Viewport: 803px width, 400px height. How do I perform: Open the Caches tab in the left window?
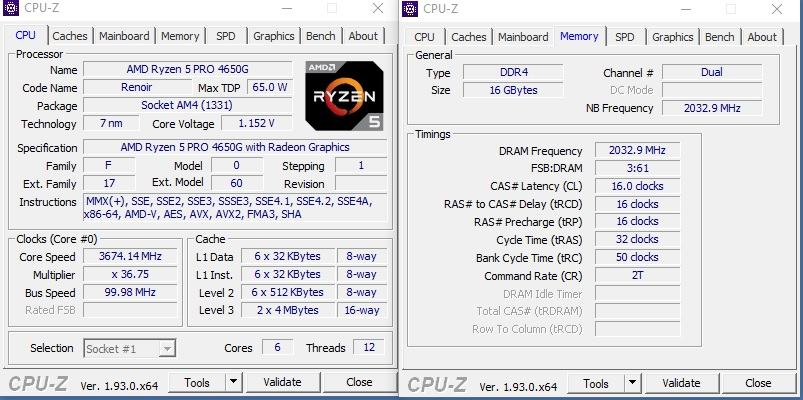(x=70, y=36)
